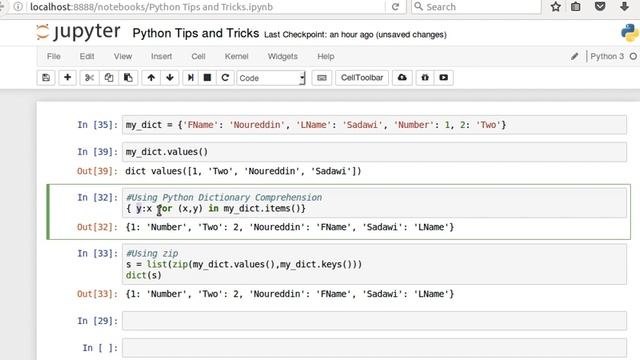Open the View menu
Viewport: 640px width, 360px height.
123,56
